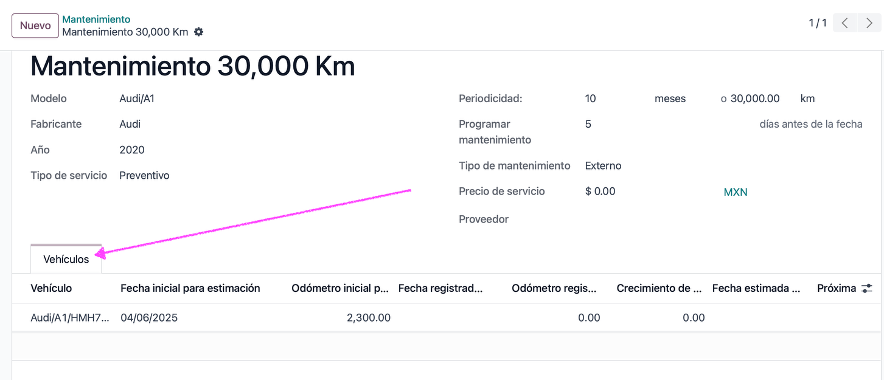Go to the next record arrow
This screenshot has width=884, height=380.
pos(868,23)
